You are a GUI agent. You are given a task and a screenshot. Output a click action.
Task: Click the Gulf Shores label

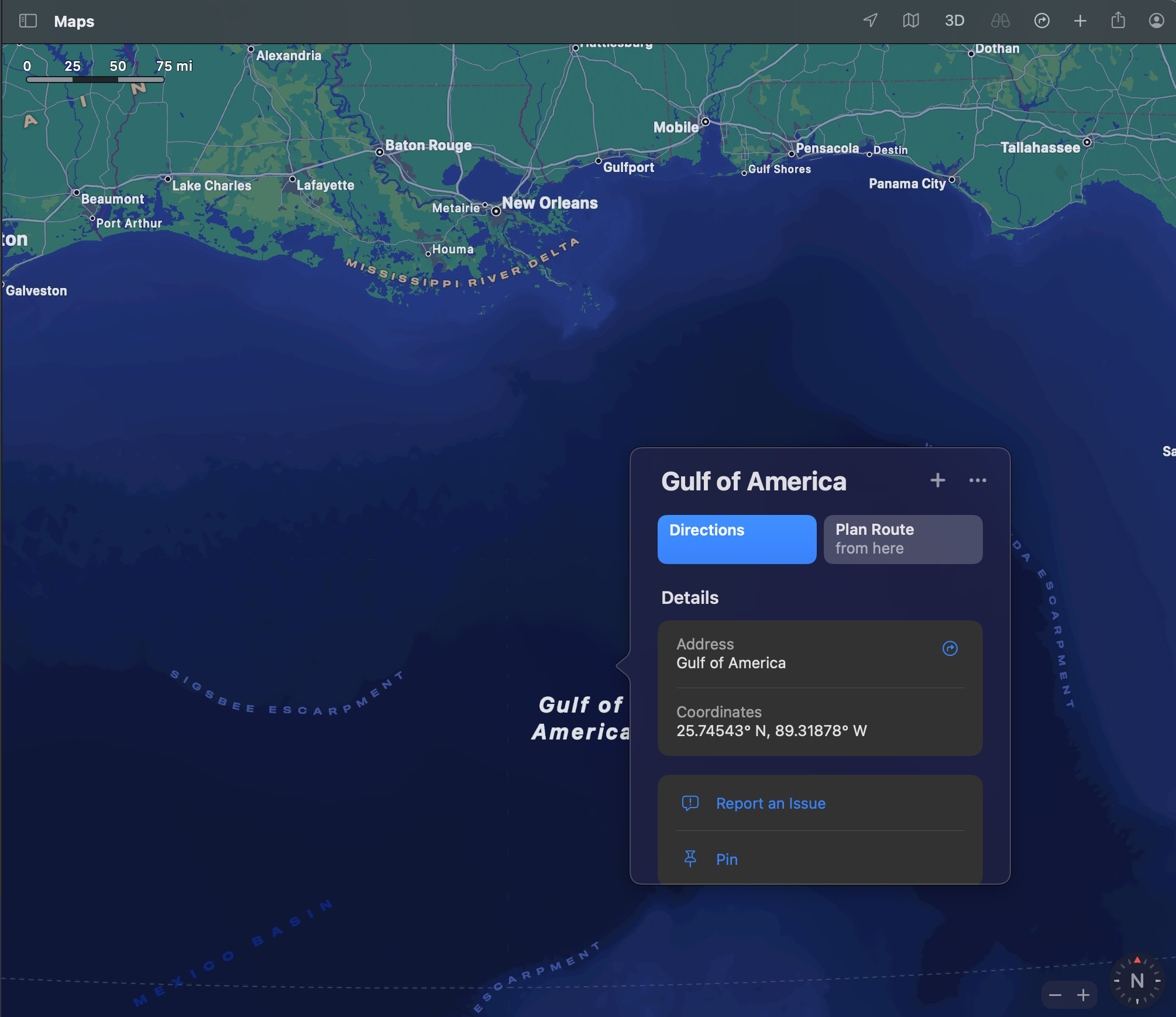coord(779,169)
